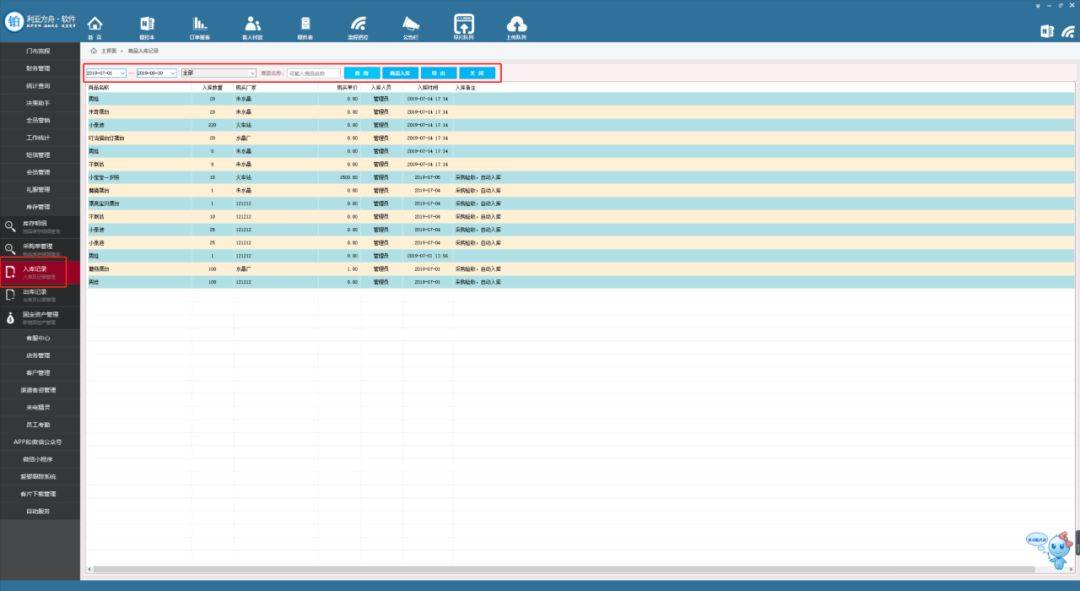Select 财务管理 in the left sidebar menu
This screenshot has height=591, width=1080.
39,68
